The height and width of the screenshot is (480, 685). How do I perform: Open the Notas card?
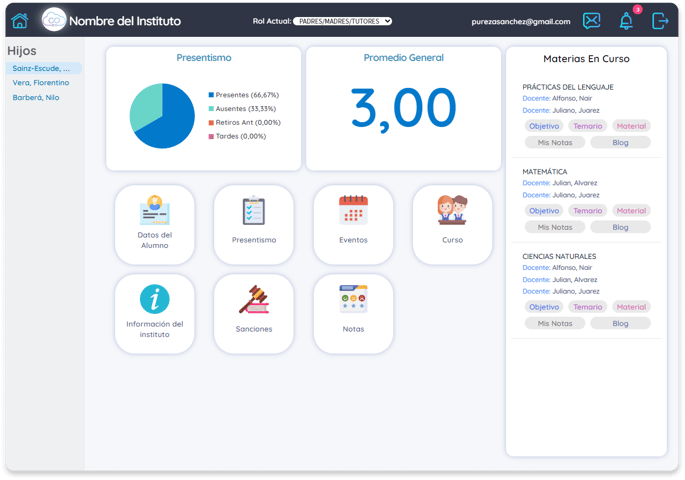(x=353, y=314)
